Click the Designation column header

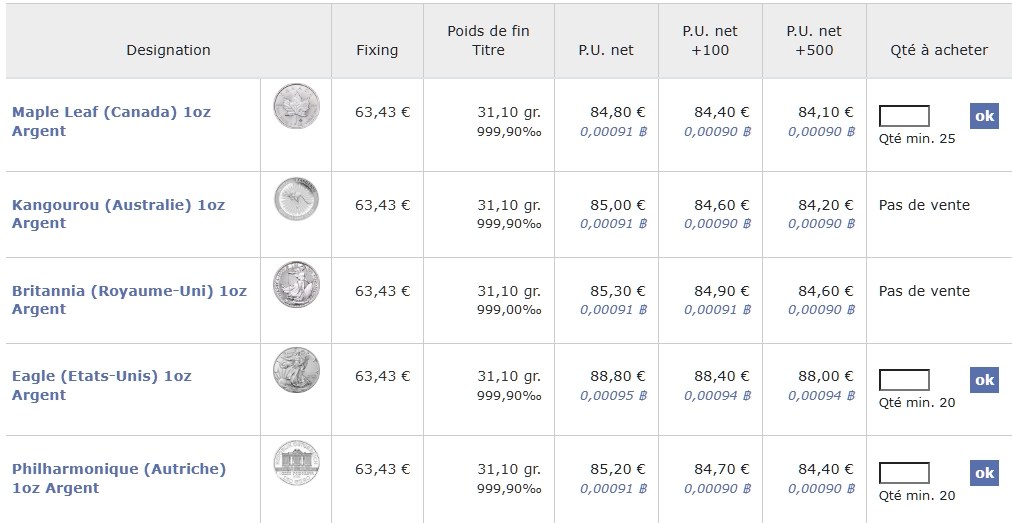coord(168,50)
